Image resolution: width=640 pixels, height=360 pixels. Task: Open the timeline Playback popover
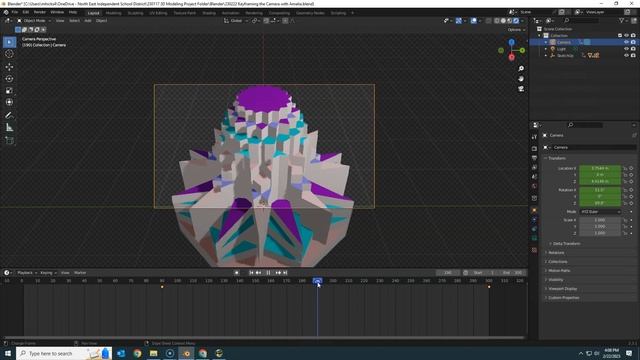[27, 273]
